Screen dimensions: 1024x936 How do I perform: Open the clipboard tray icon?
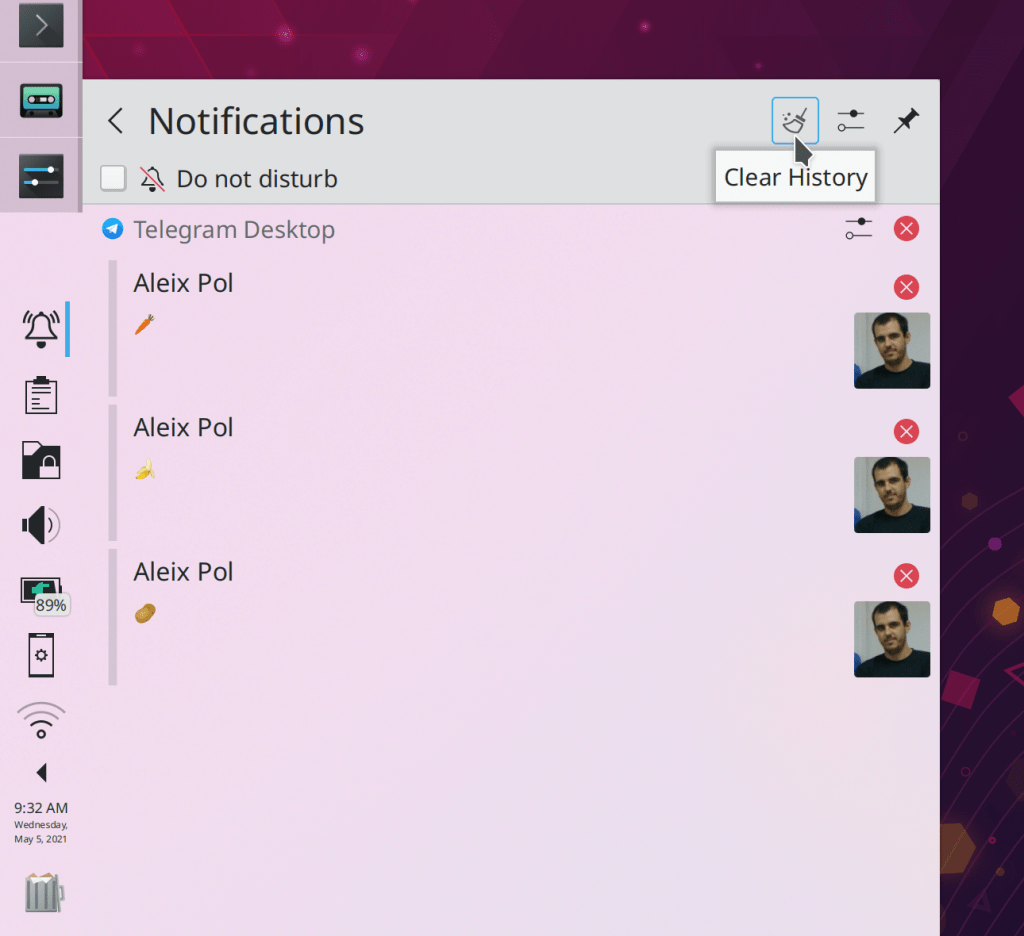click(41, 395)
